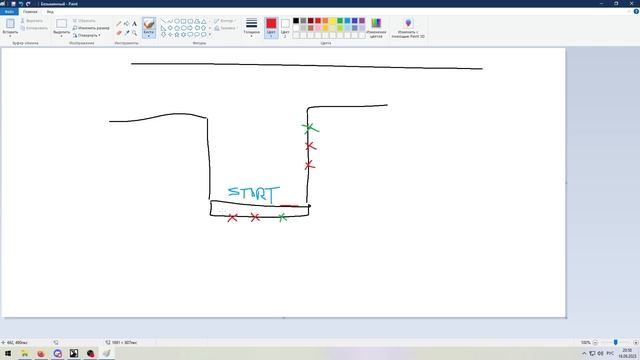The width and height of the screenshot is (640, 360).
Task: Open the Paste dropdown arrow
Action: pos(10,36)
